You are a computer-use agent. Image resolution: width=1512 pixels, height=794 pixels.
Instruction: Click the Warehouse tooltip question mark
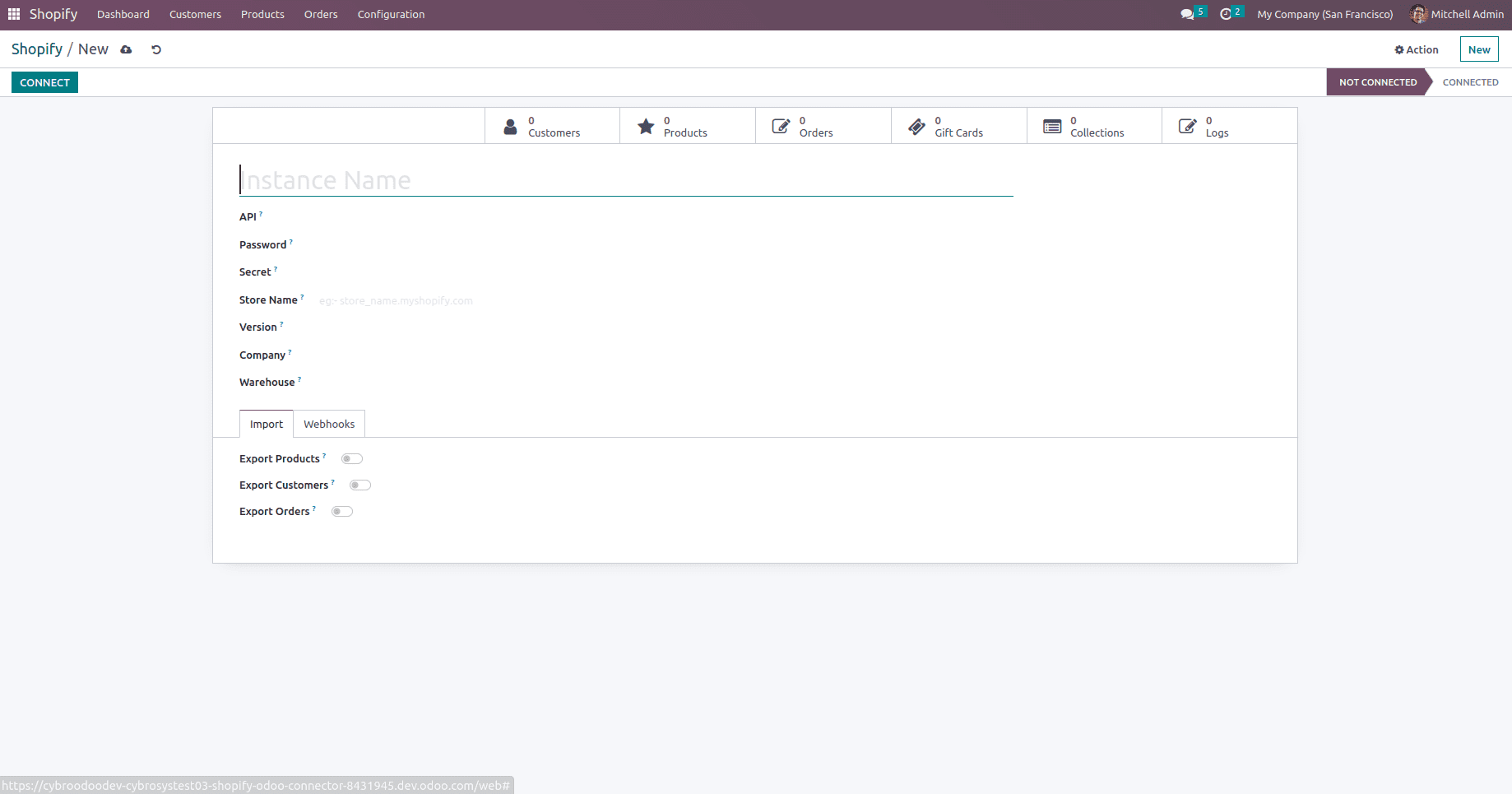pos(299,379)
